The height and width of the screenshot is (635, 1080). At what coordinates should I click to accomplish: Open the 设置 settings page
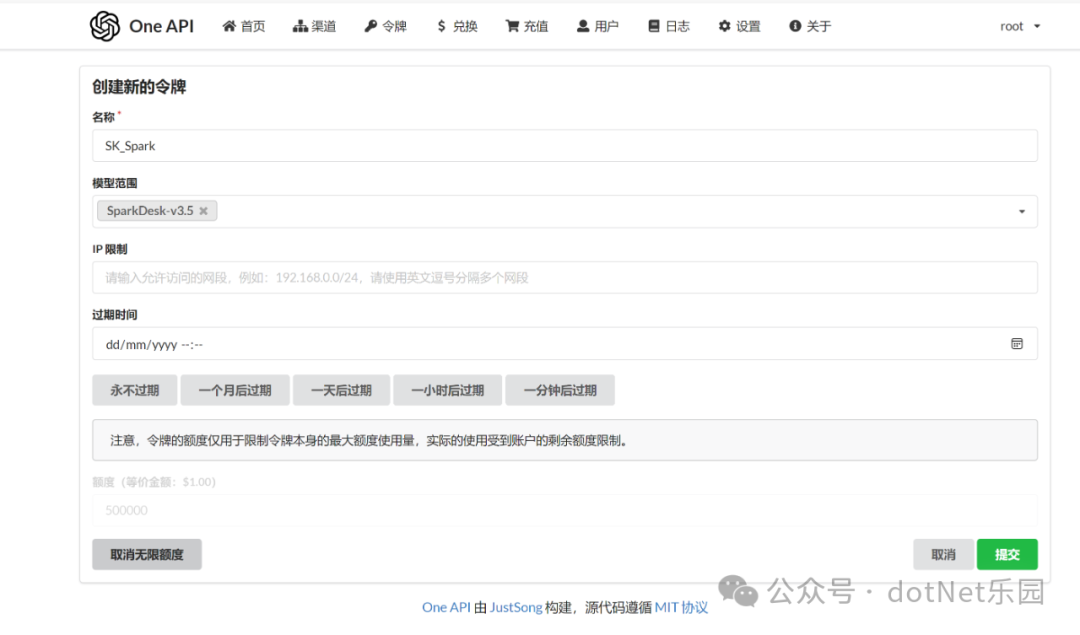tap(740, 26)
